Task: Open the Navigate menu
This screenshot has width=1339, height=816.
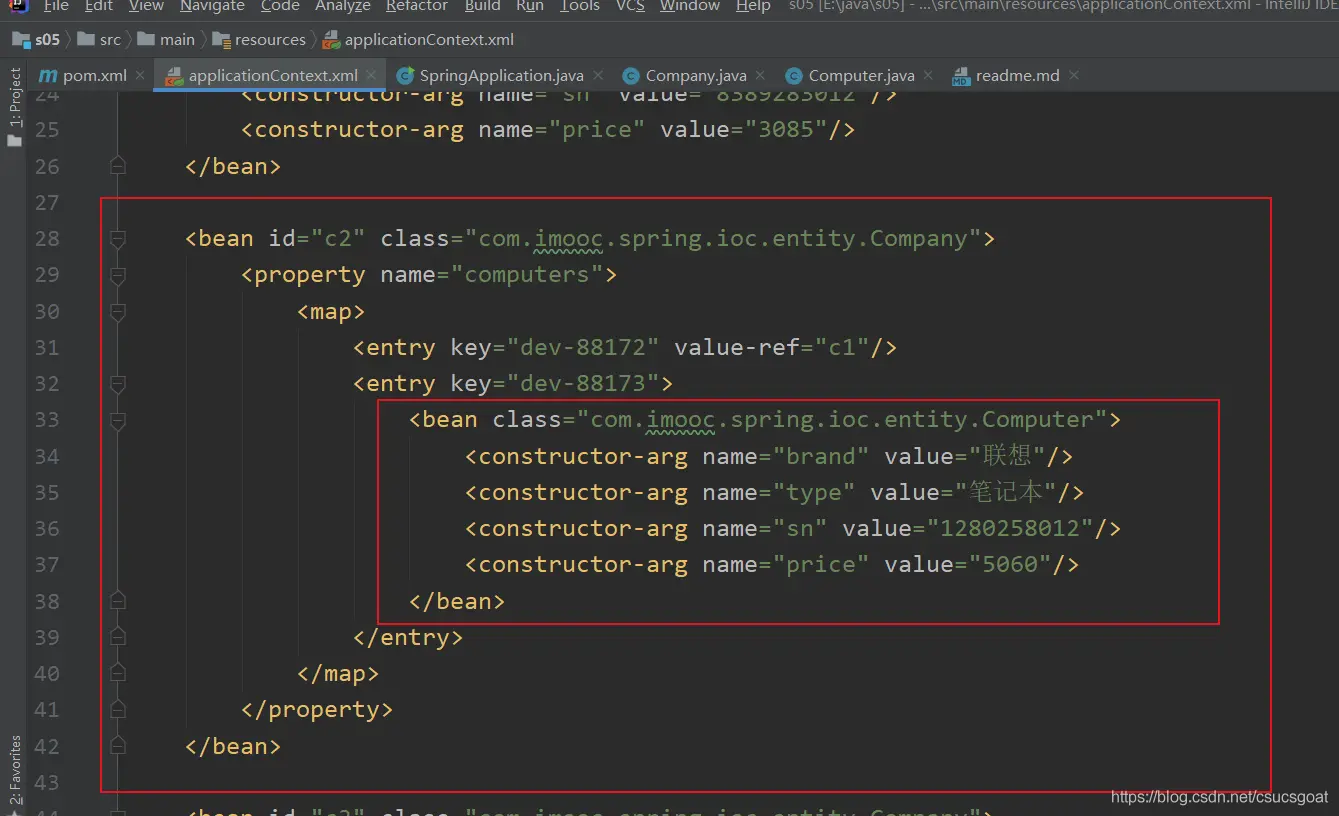Action: 212,6
